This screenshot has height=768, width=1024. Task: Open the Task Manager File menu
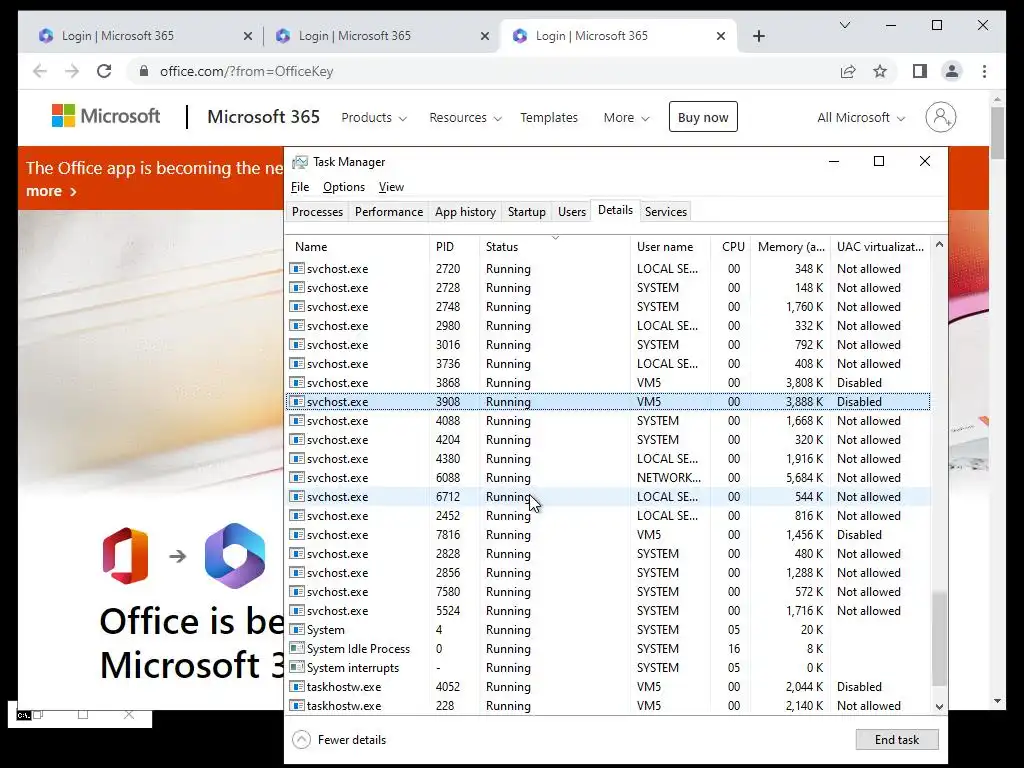tap(300, 187)
